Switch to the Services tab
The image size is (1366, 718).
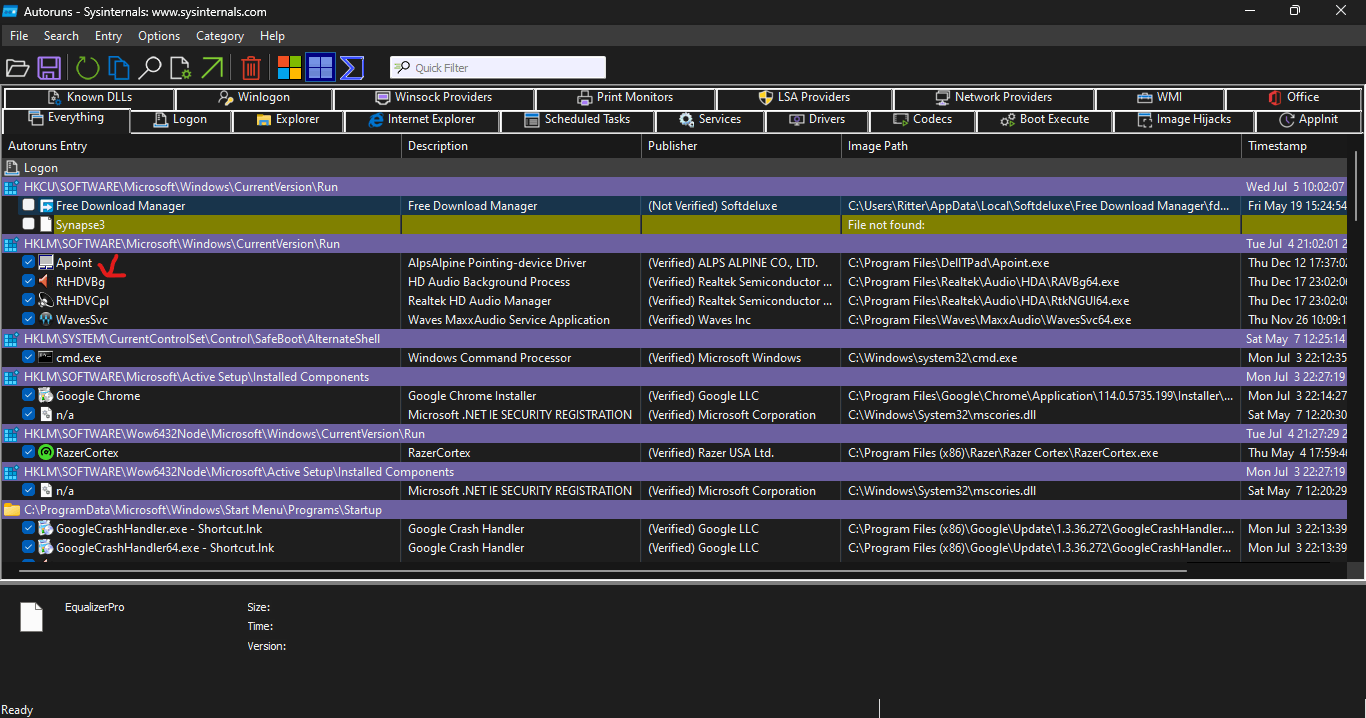coord(711,119)
